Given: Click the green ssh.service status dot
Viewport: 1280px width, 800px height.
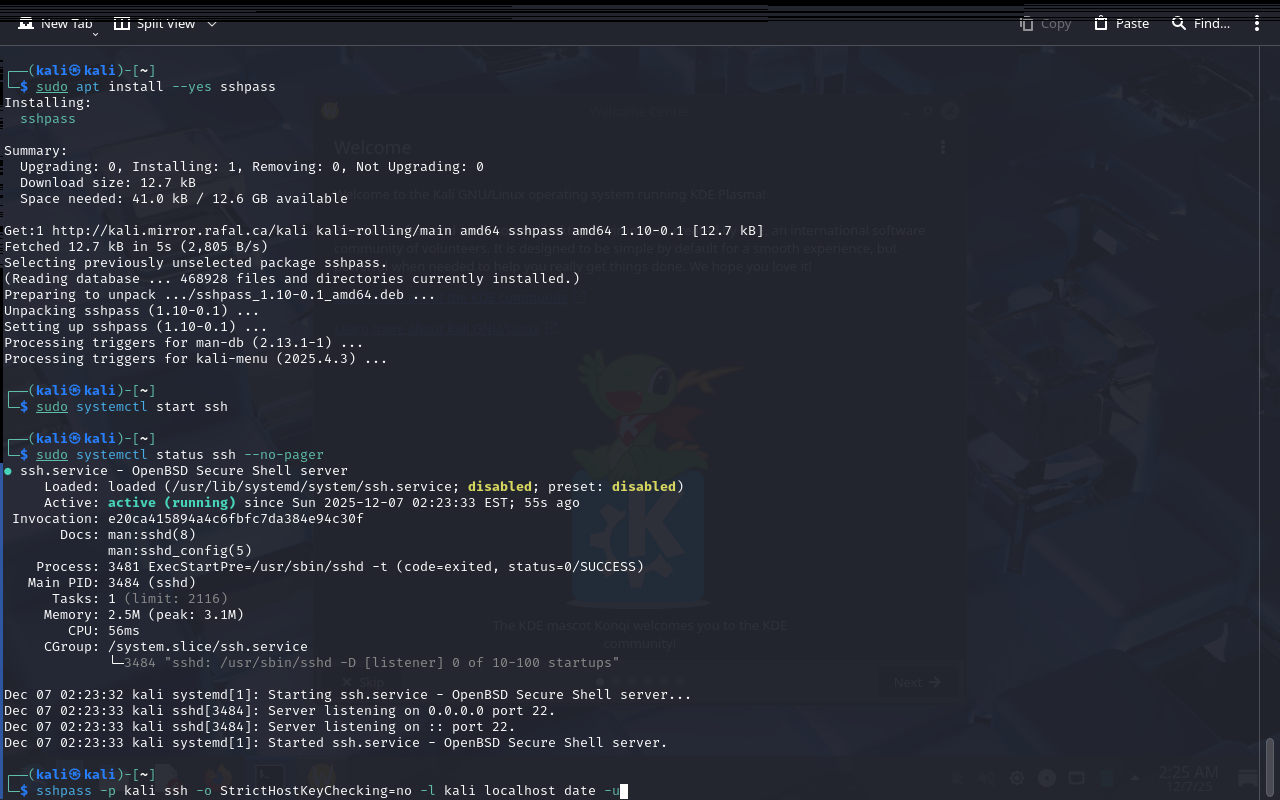Looking at the screenshot, I should click(x=8, y=471).
